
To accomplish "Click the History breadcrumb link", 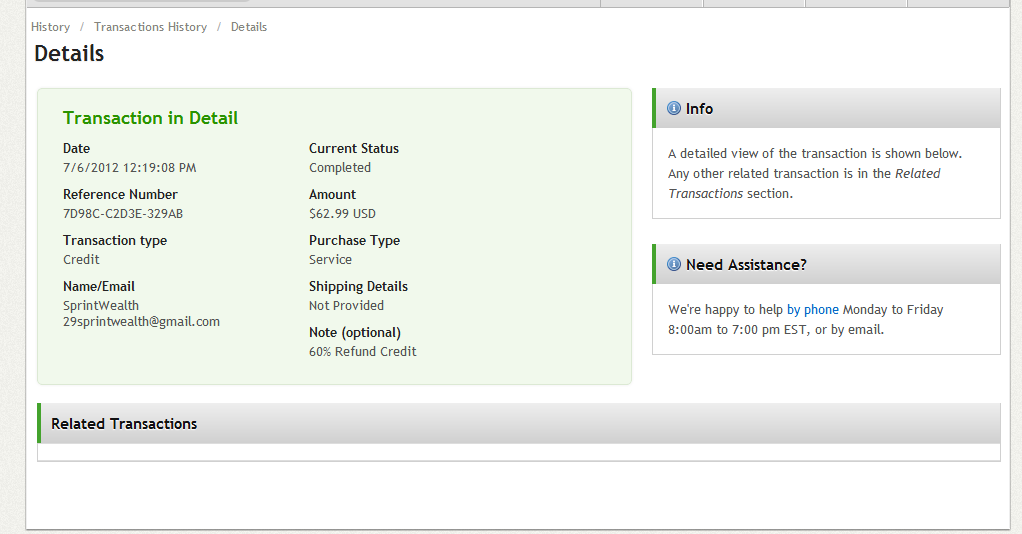I will [50, 27].
